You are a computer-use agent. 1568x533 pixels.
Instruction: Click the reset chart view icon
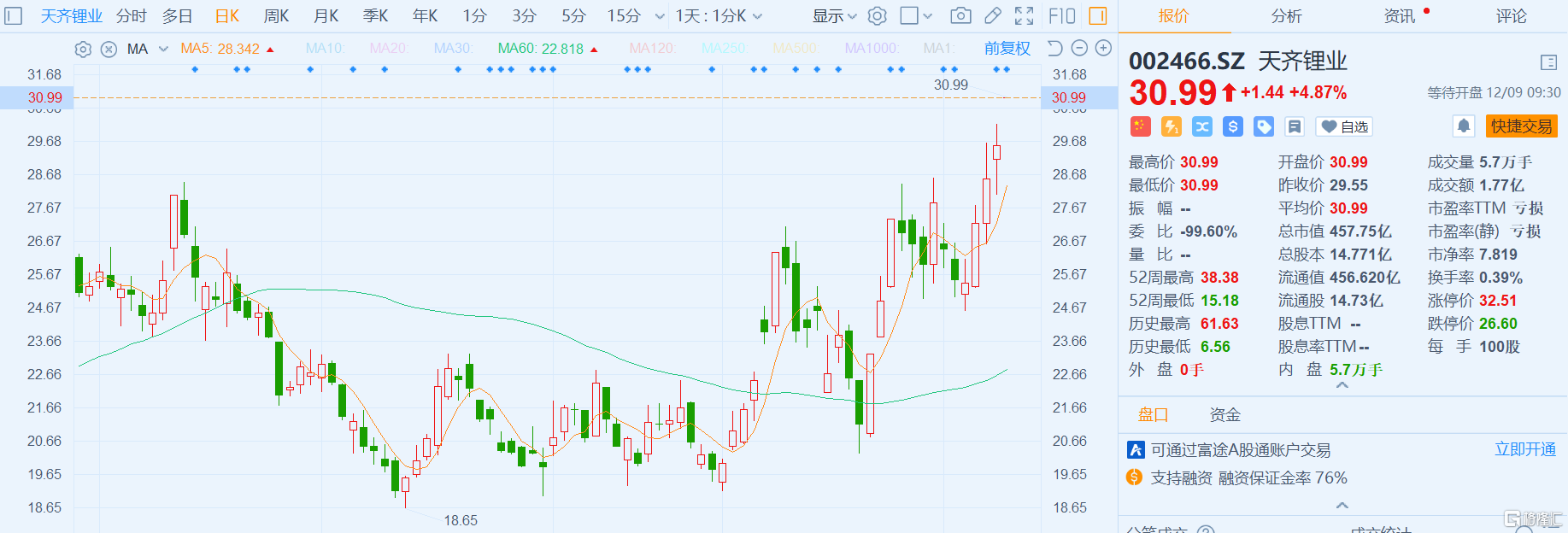[x=1055, y=49]
